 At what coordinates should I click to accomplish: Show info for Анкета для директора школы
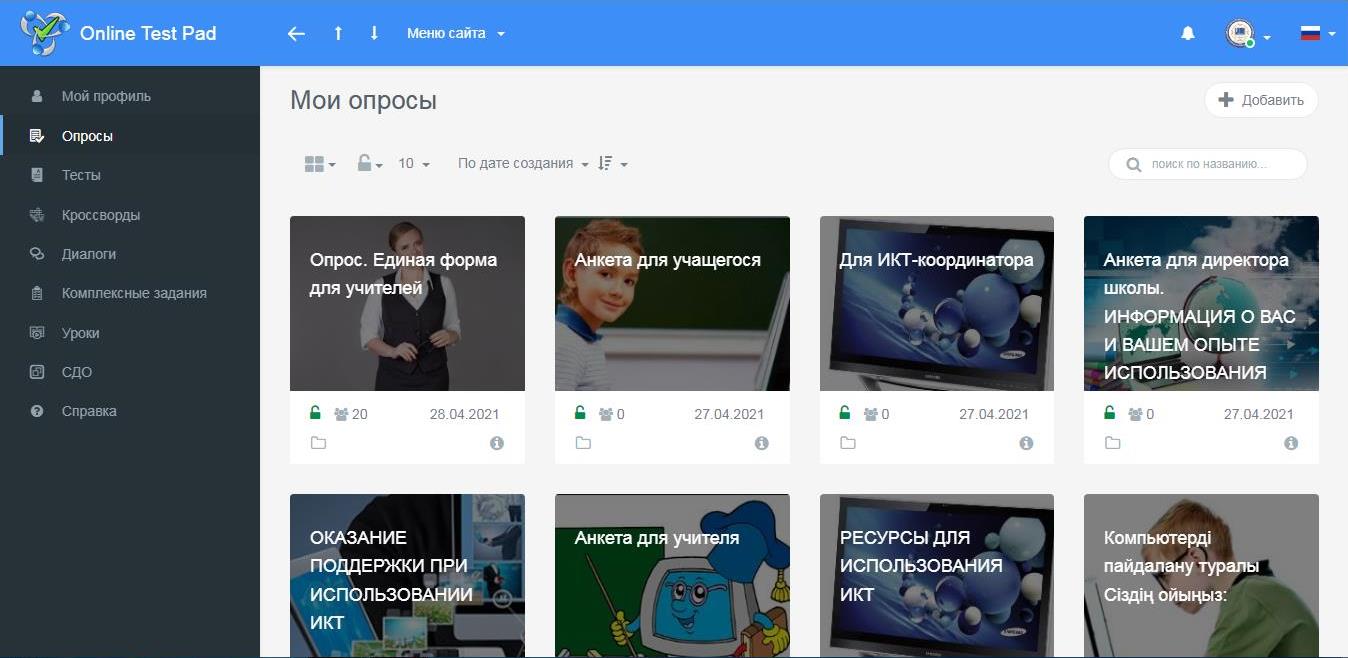point(1291,443)
